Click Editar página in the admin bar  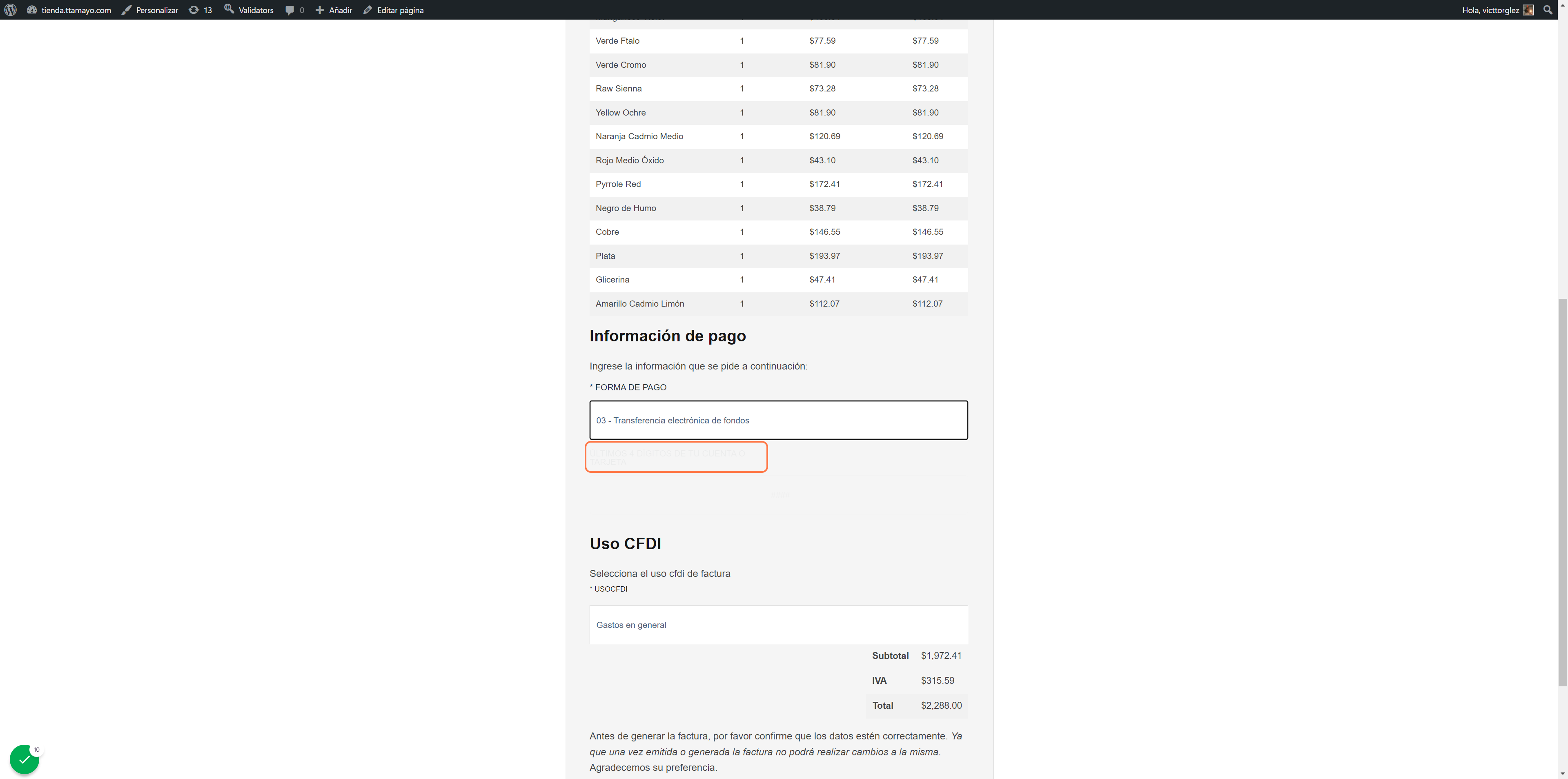click(x=393, y=10)
